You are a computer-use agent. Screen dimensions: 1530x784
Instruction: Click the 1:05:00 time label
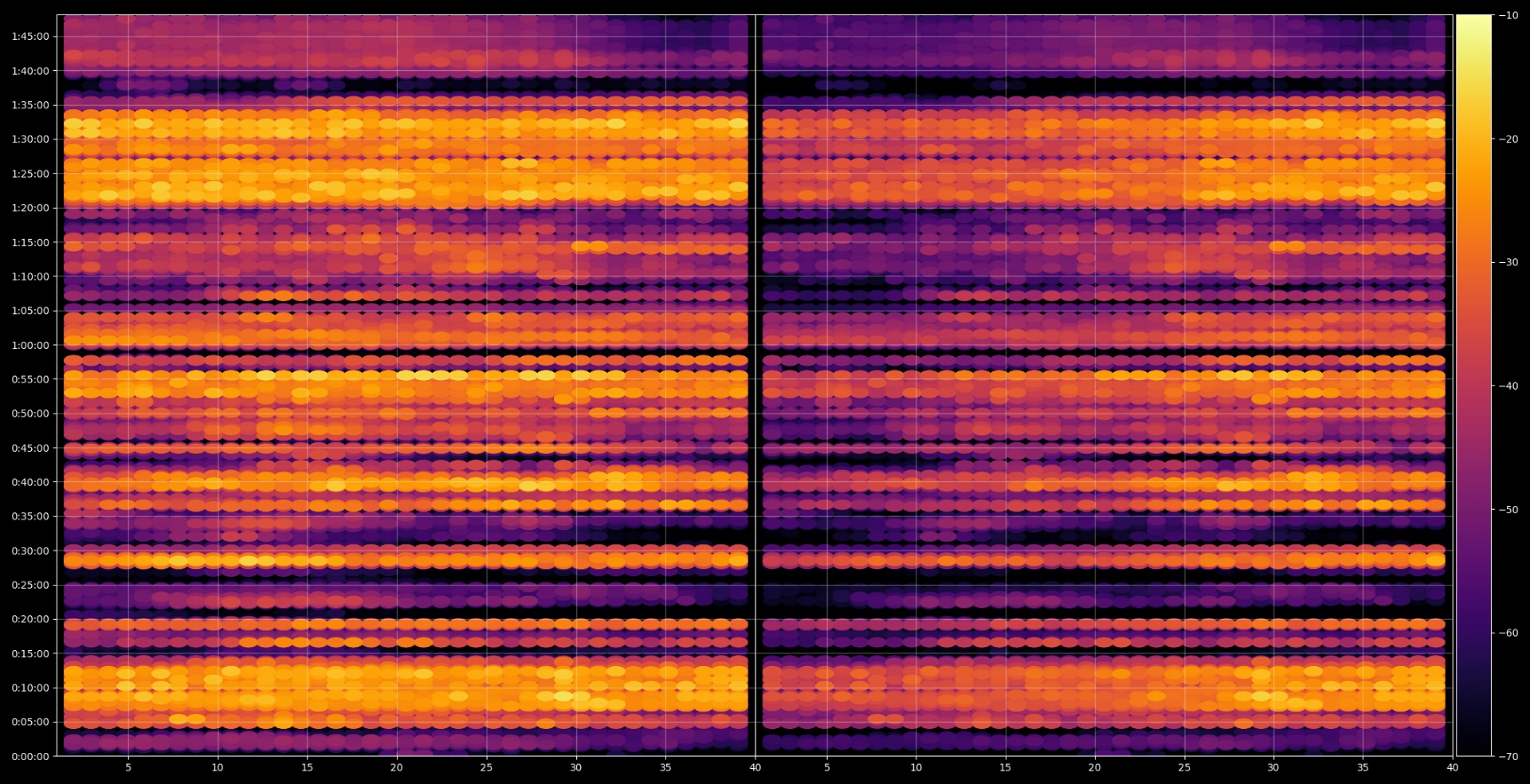click(x=30, y=311)
